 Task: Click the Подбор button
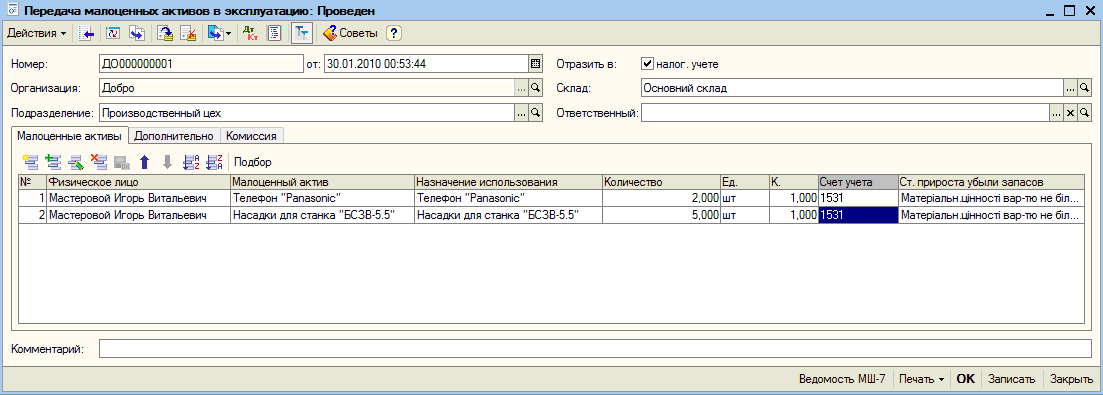253,162
